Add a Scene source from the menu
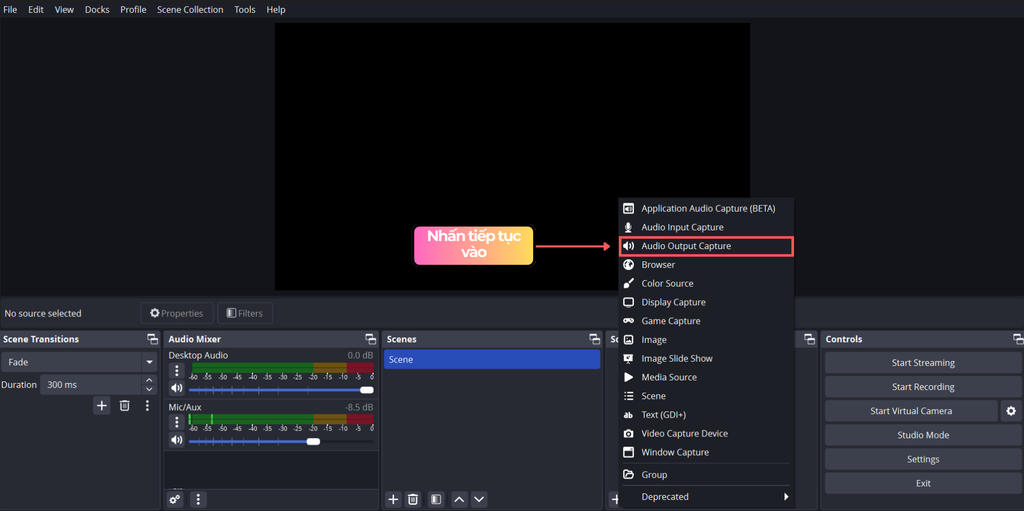Viewport: 1024px width, 511px height. tap(706, 396)
